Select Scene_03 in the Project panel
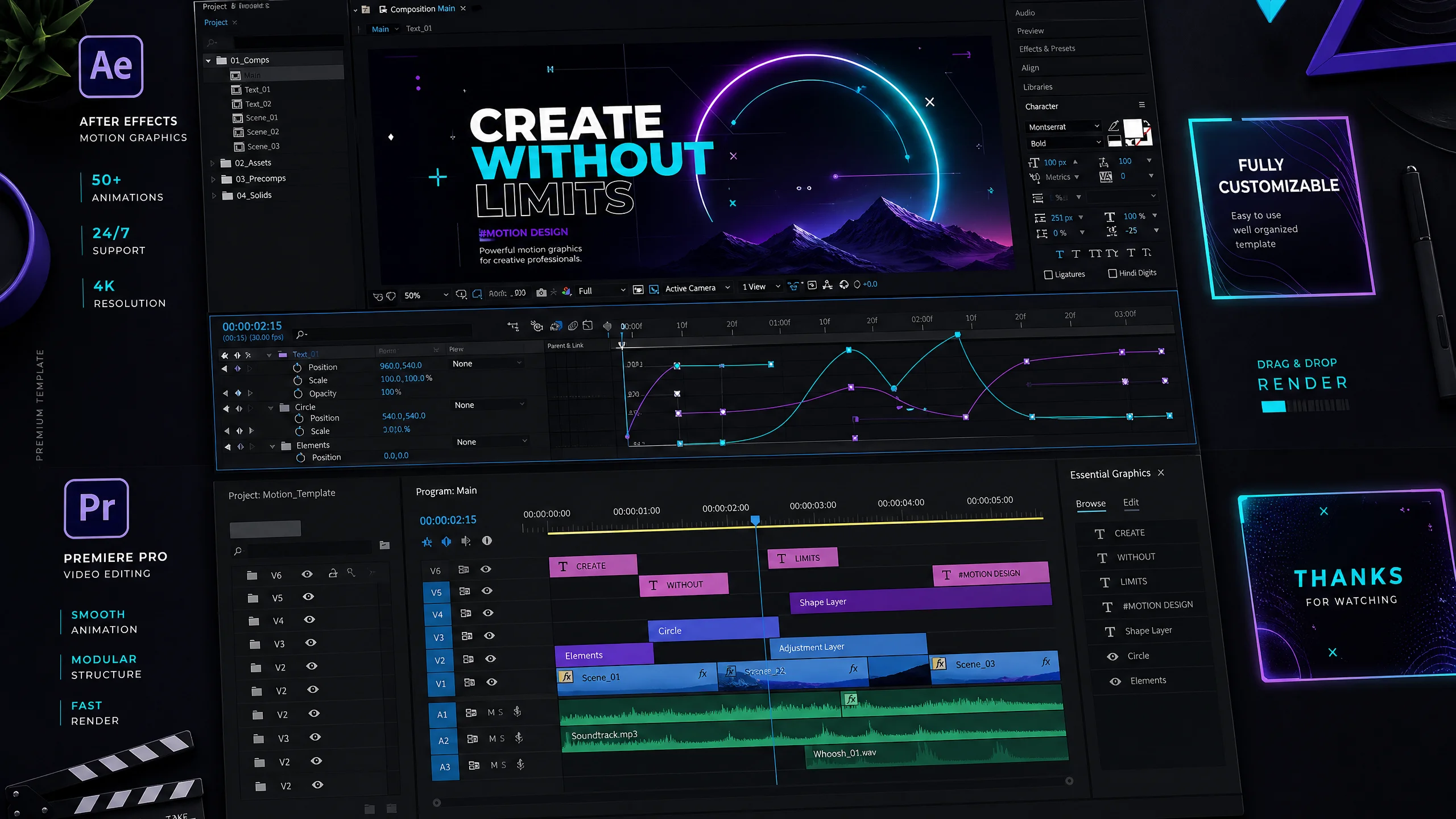Image resolution: width=1456 pixels, height=819 pixels. coord(263,147)
